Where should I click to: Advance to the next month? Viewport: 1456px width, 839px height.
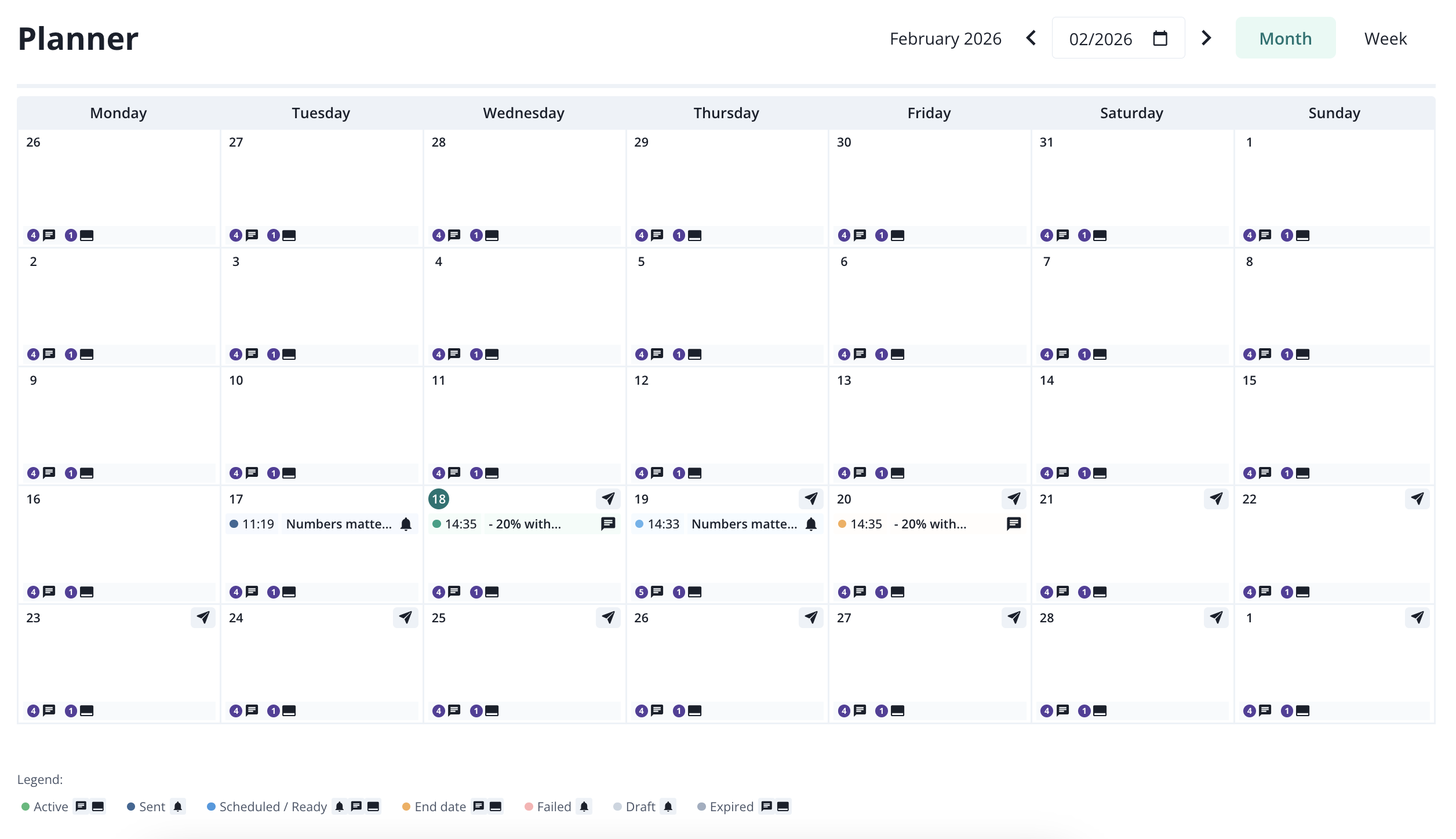tap(1206, 38)
